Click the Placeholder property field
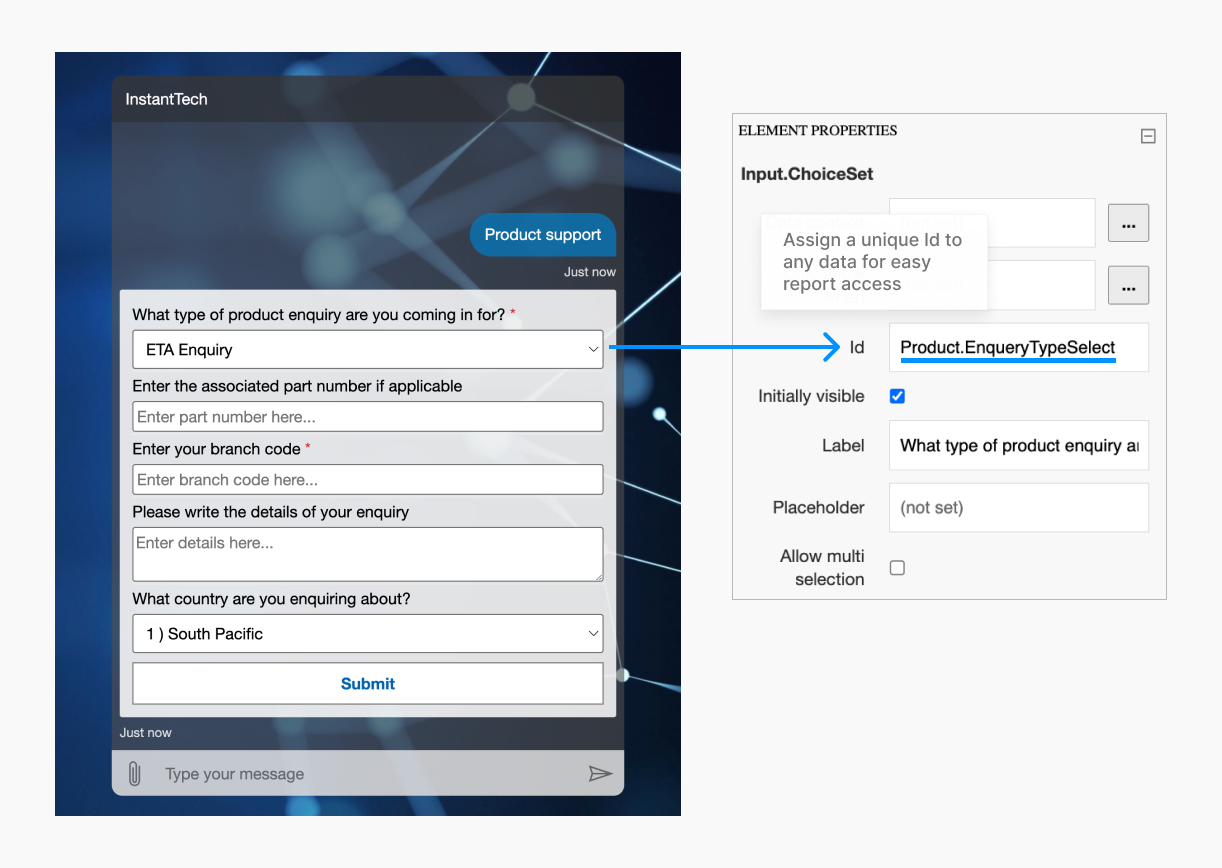The image size is (1222, 868). point(1018,508)
